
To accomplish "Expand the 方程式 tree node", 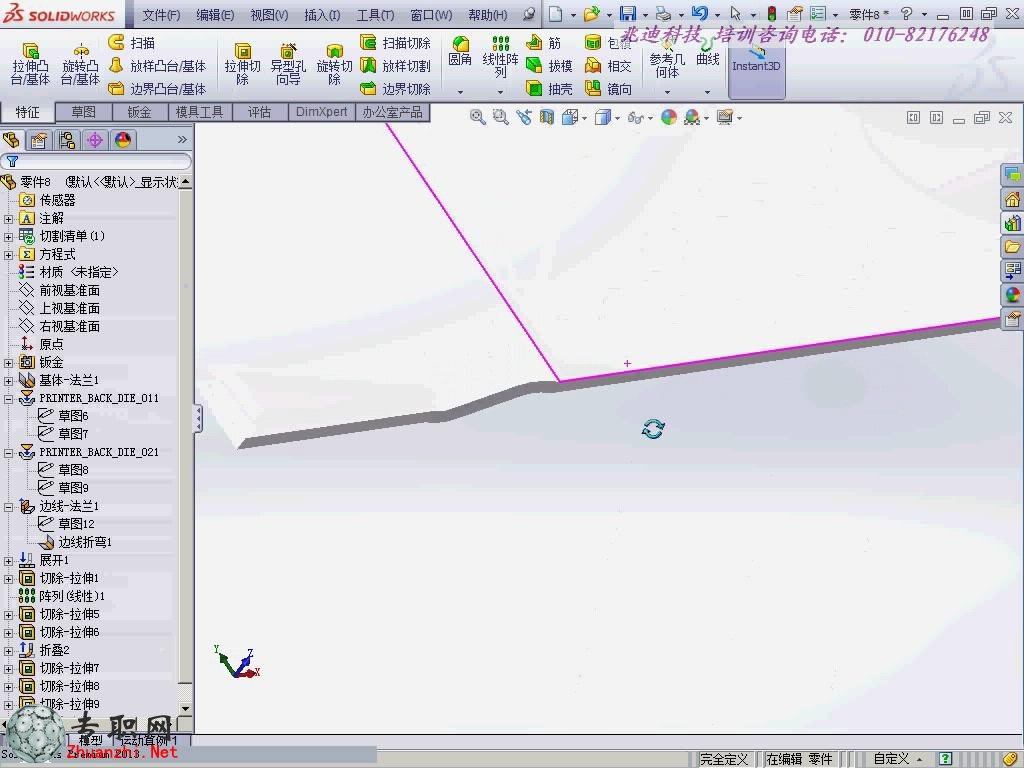I will (x=8, y=255).
